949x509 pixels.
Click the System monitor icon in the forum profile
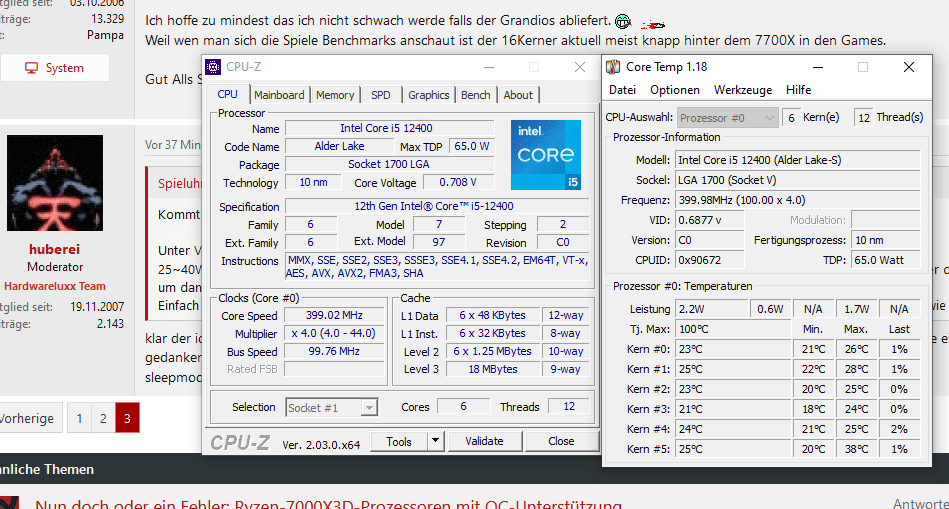pos(31,68)
